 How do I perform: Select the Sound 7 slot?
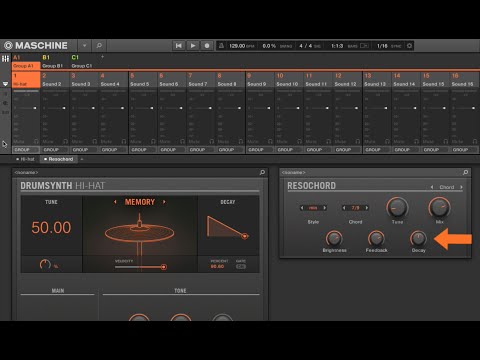pyautogui.click(x=202, y=80)
